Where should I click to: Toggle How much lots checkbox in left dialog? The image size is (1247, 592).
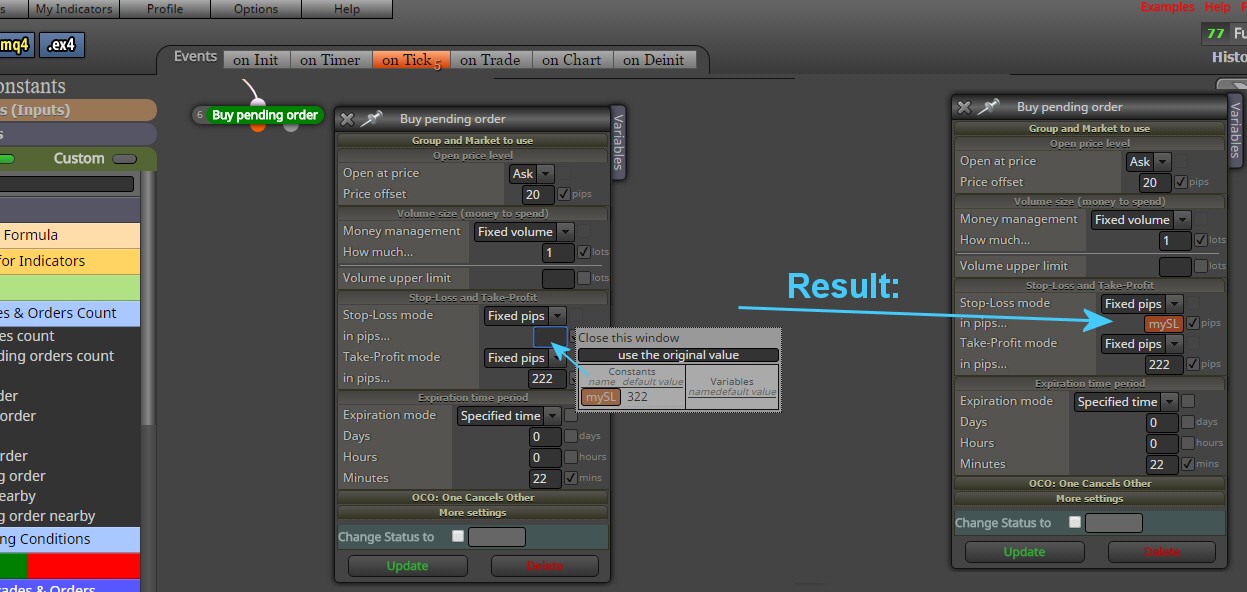[x=584, y=252]
